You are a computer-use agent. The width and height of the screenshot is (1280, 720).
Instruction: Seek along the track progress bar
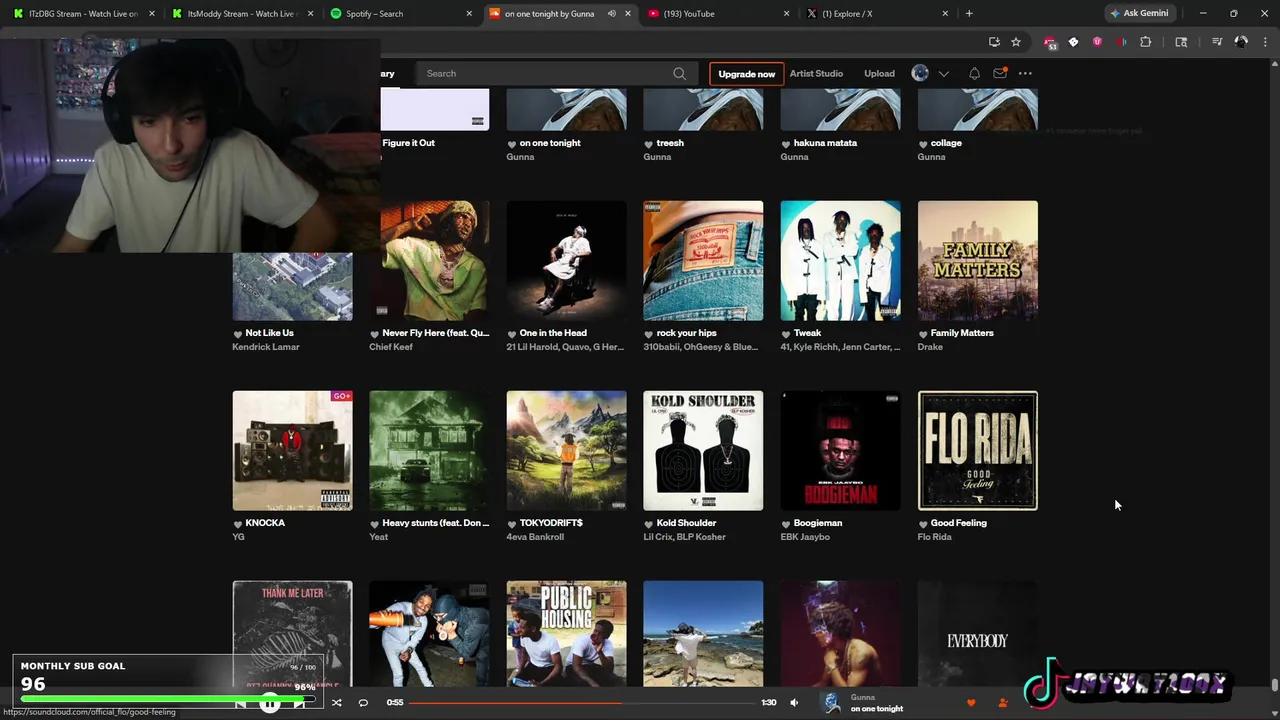[584, 703]
